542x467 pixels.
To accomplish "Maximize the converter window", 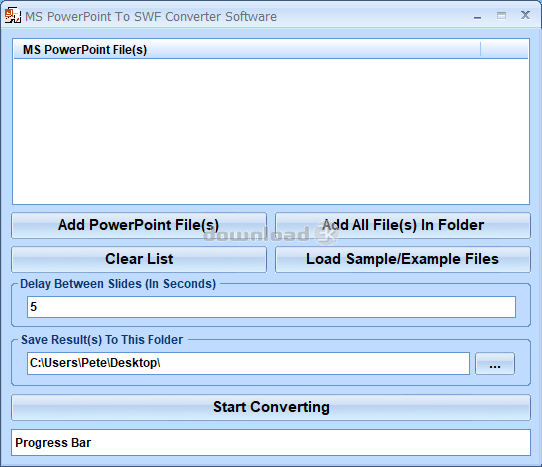I will pos(501,16).
